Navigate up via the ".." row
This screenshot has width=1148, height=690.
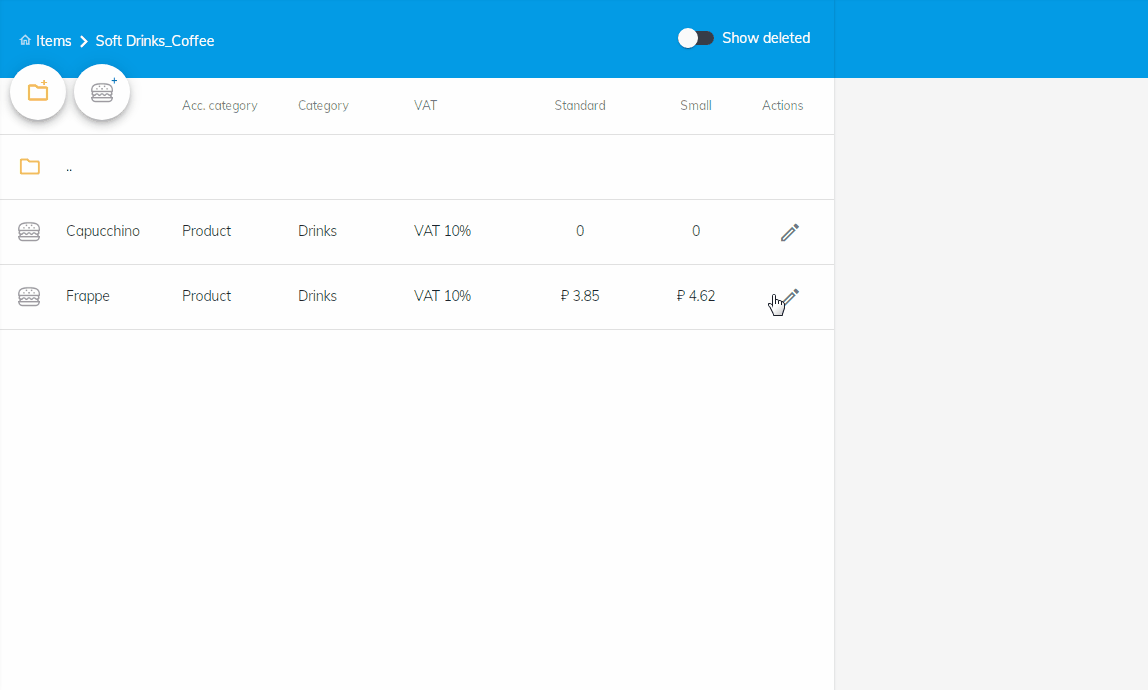(69, 168)
